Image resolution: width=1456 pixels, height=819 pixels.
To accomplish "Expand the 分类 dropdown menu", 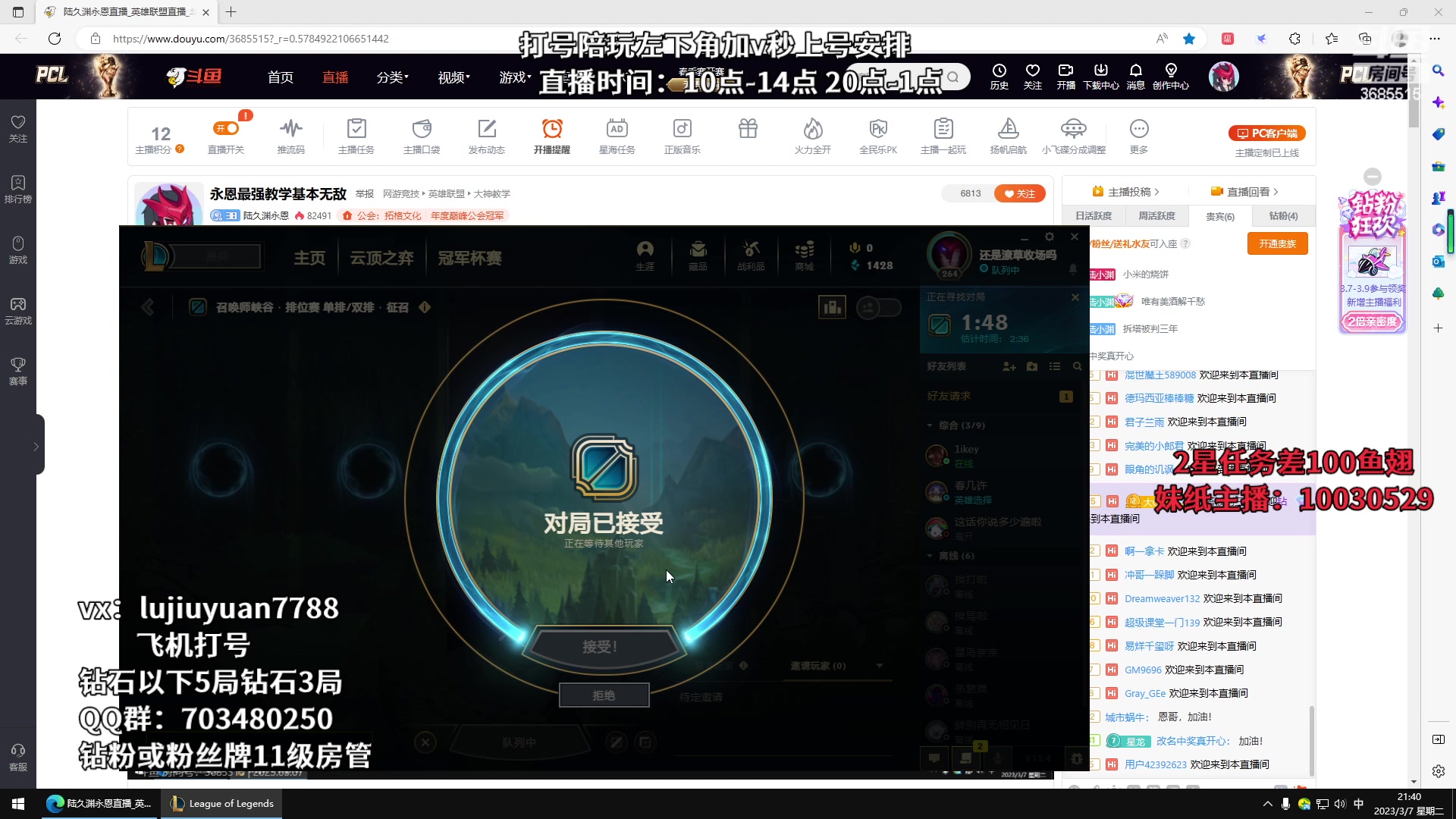I will (x=393, y=77).
